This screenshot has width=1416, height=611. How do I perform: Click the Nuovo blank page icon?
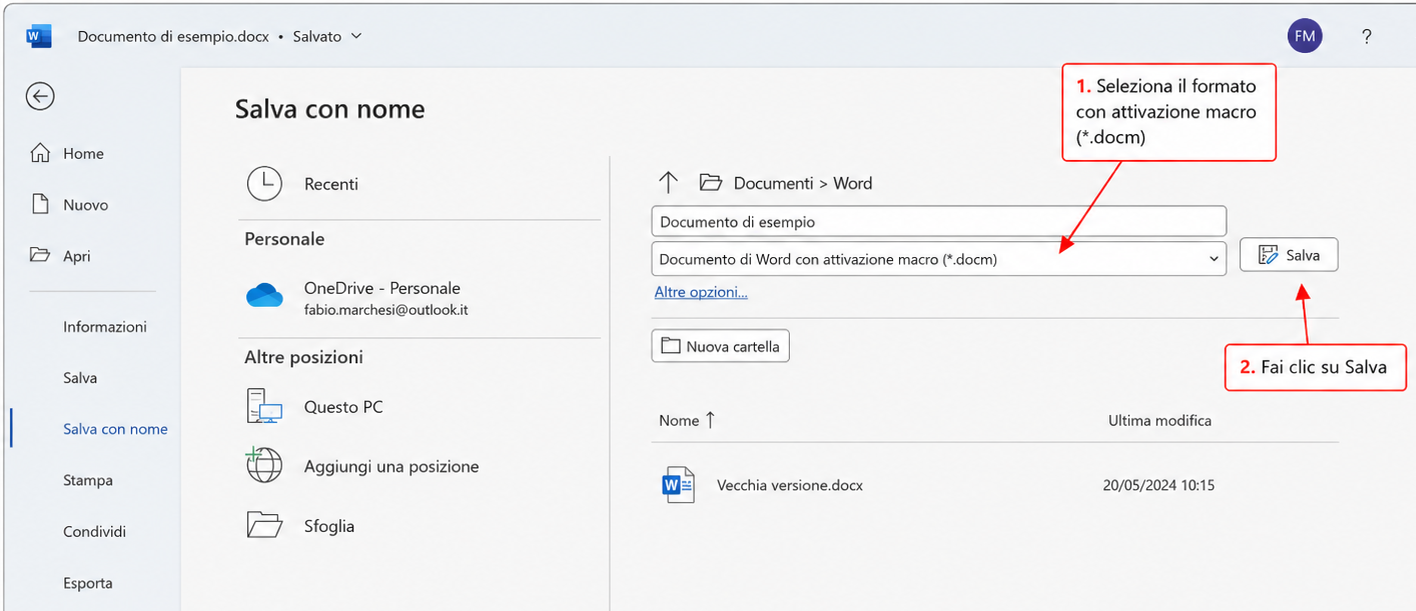(x=40, y=204)
